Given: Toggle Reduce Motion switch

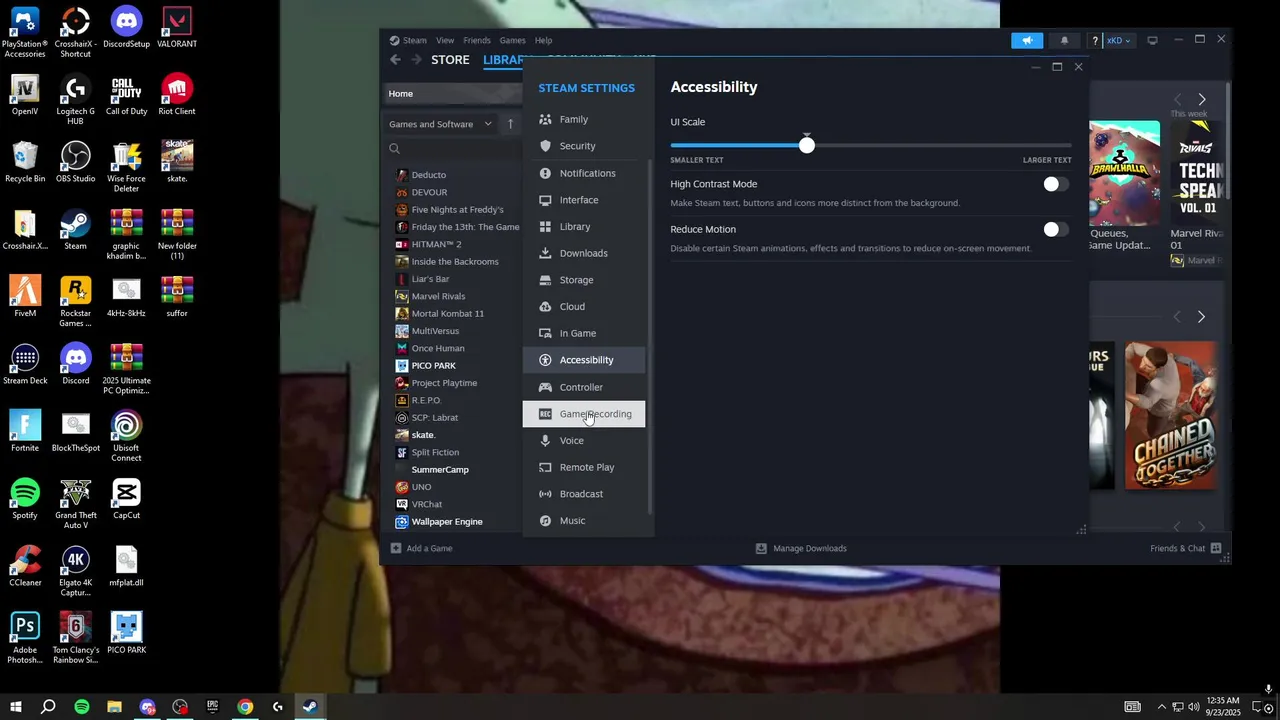Looking at the screenshot, I should coord(1056,229).
